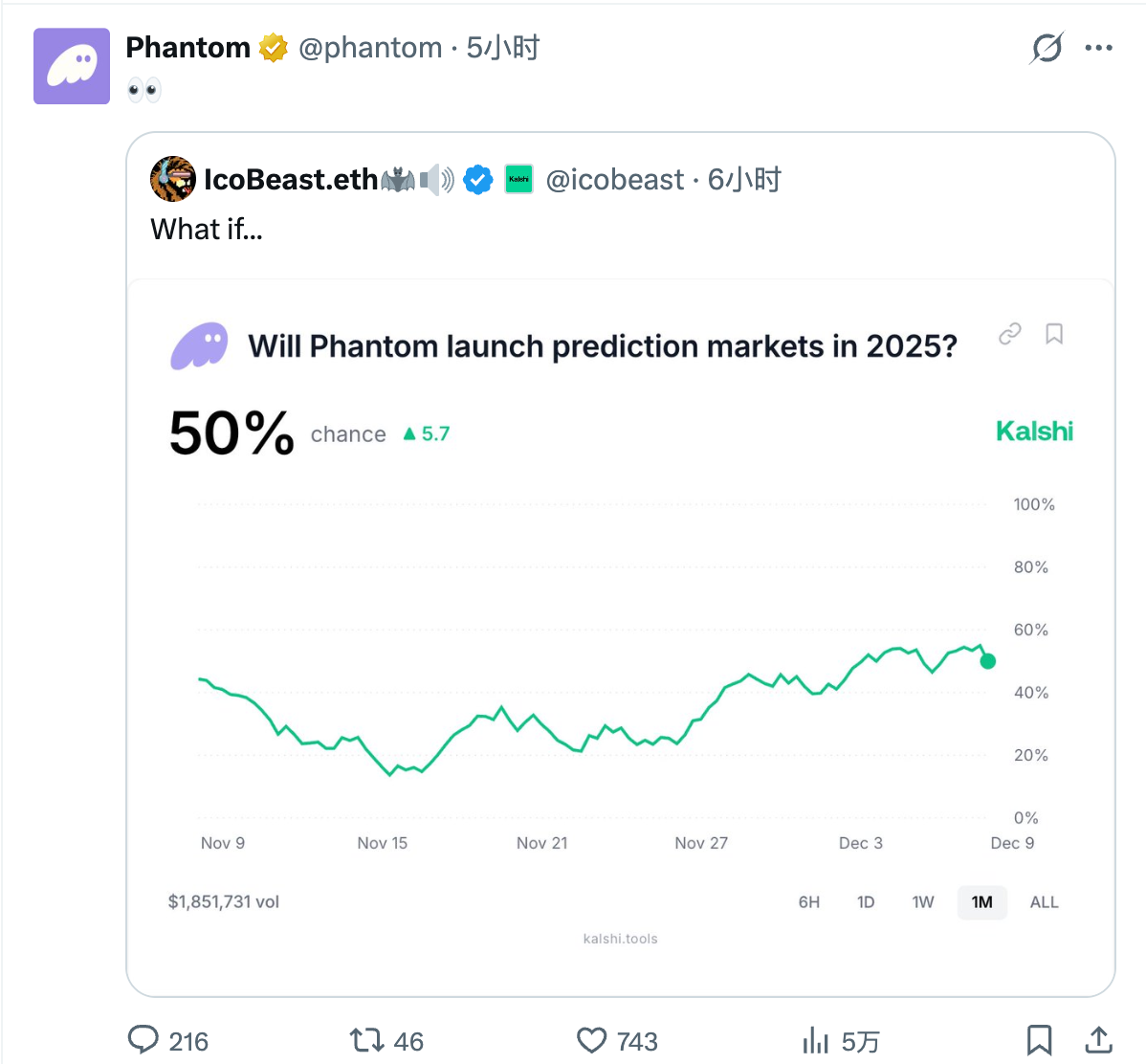Click the repost icon
Viewport: 1146px width, 1064px height.
(x=366, y=1040)
